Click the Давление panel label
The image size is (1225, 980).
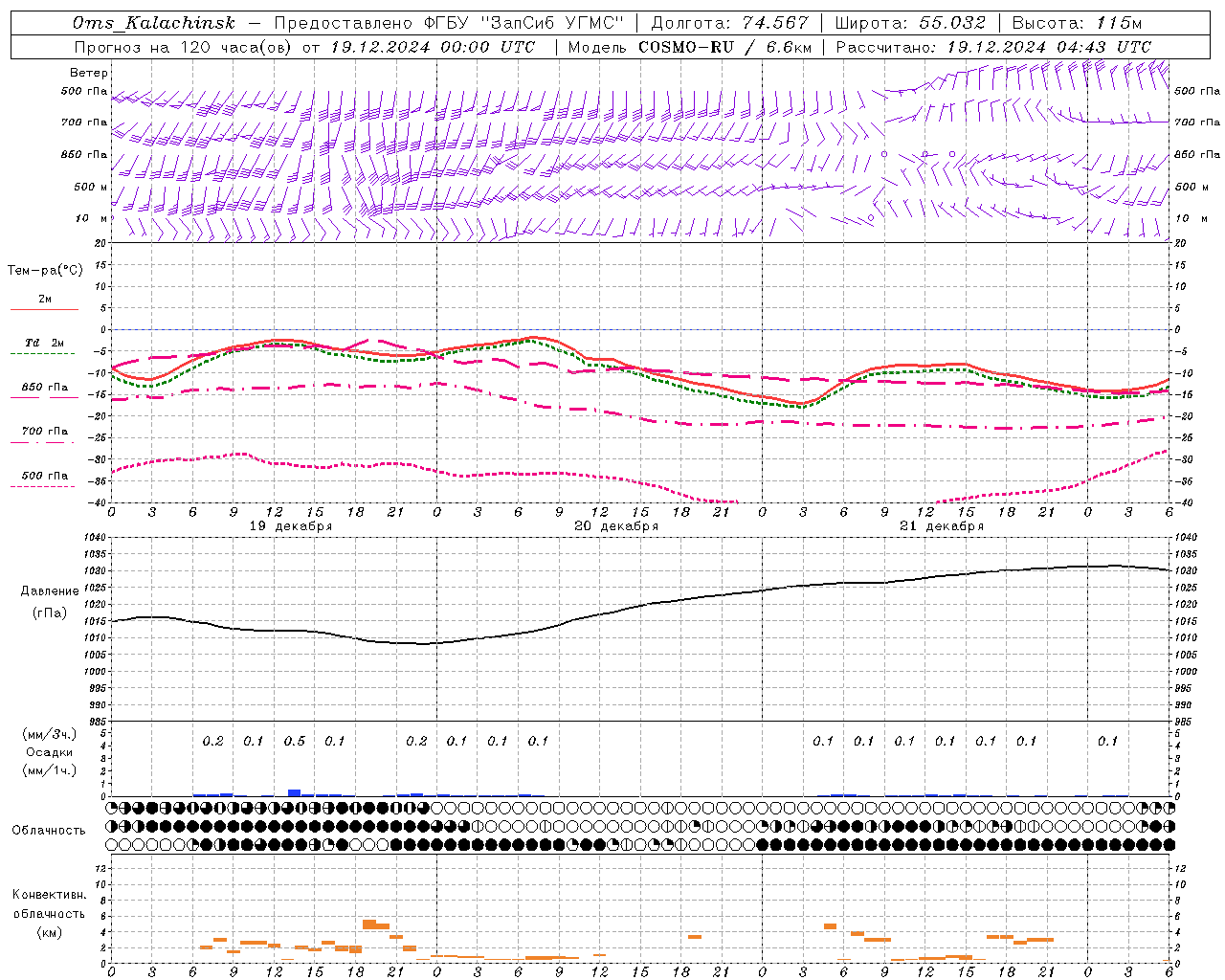[x=50, y=591]
